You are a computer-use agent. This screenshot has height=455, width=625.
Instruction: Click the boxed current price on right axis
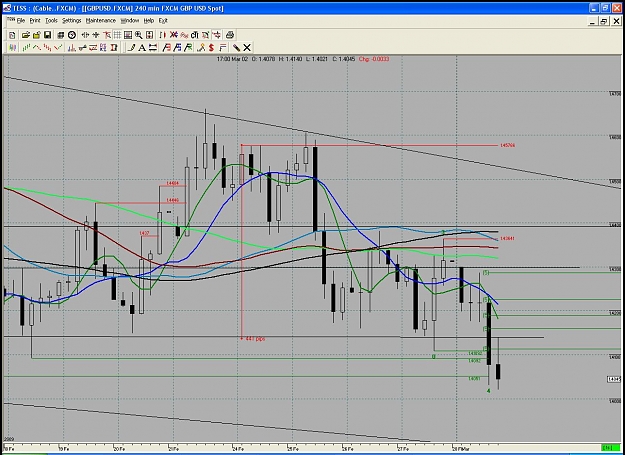pos(615,379)
